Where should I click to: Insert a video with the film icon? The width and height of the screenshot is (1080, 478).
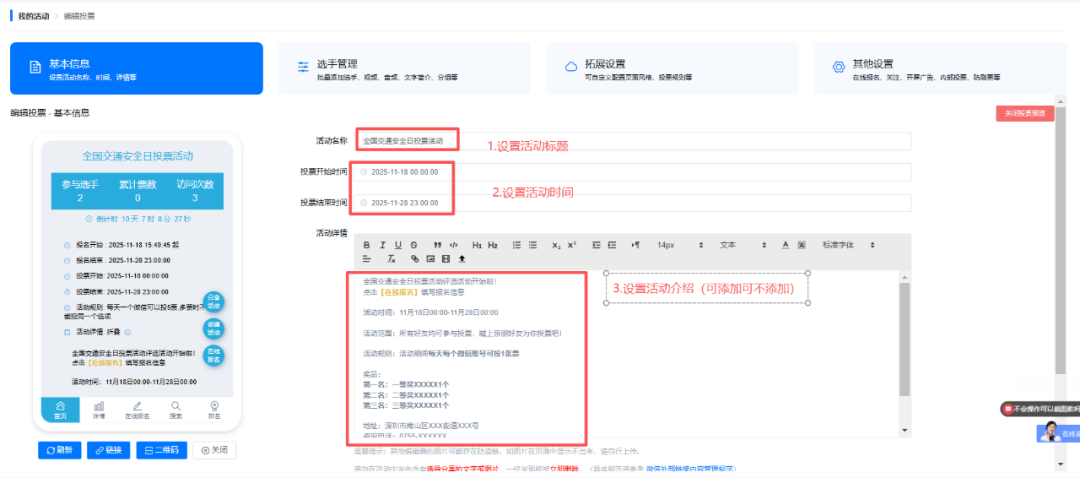pos(446,259)
